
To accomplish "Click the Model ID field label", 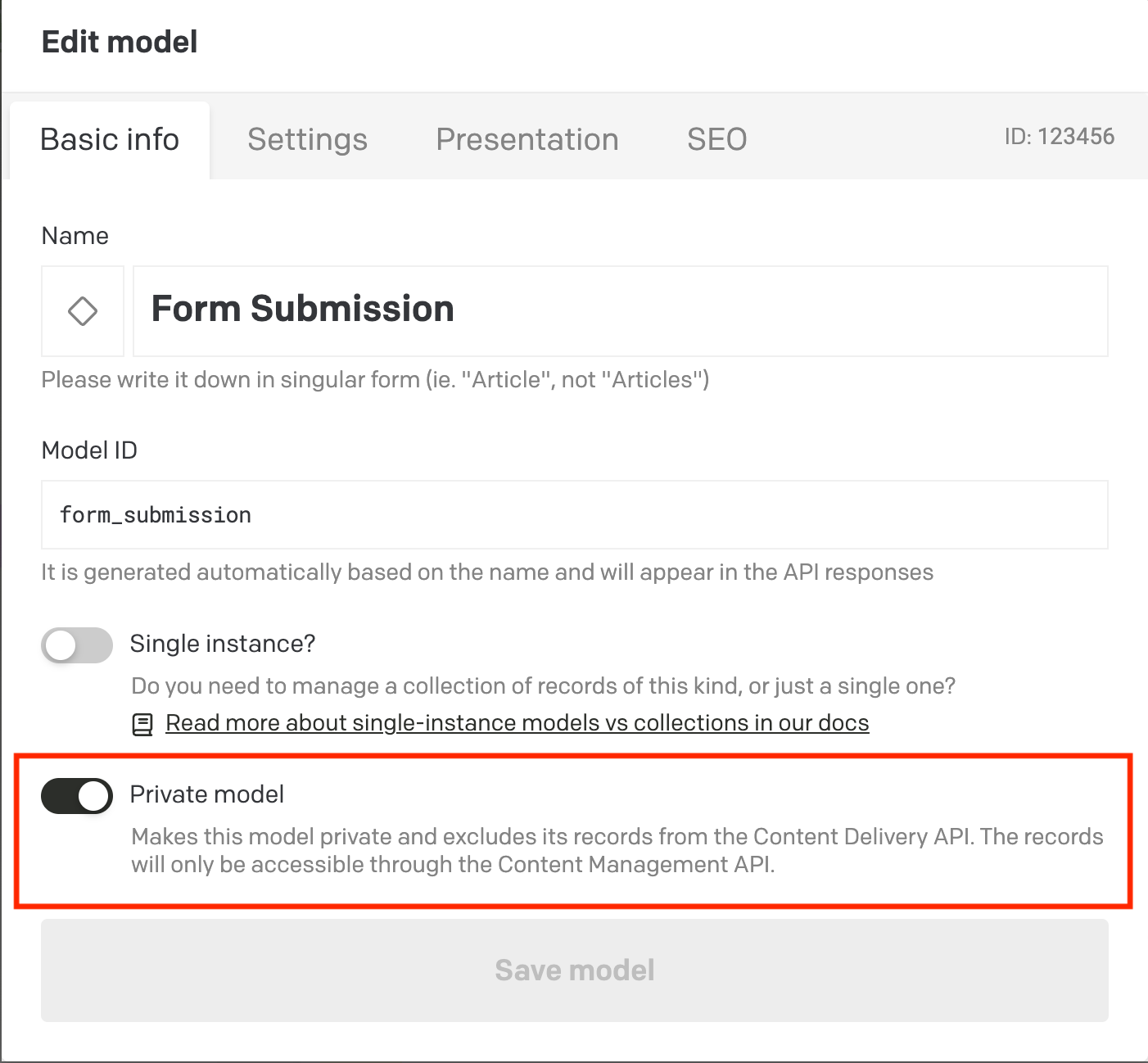I will pos(89,450).
